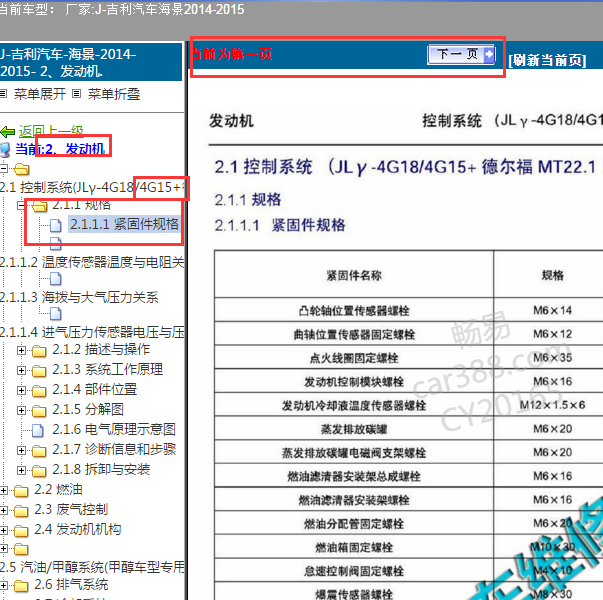
Task: Click table cell 点火线圈固定螺栓
Action: (354, 358)
